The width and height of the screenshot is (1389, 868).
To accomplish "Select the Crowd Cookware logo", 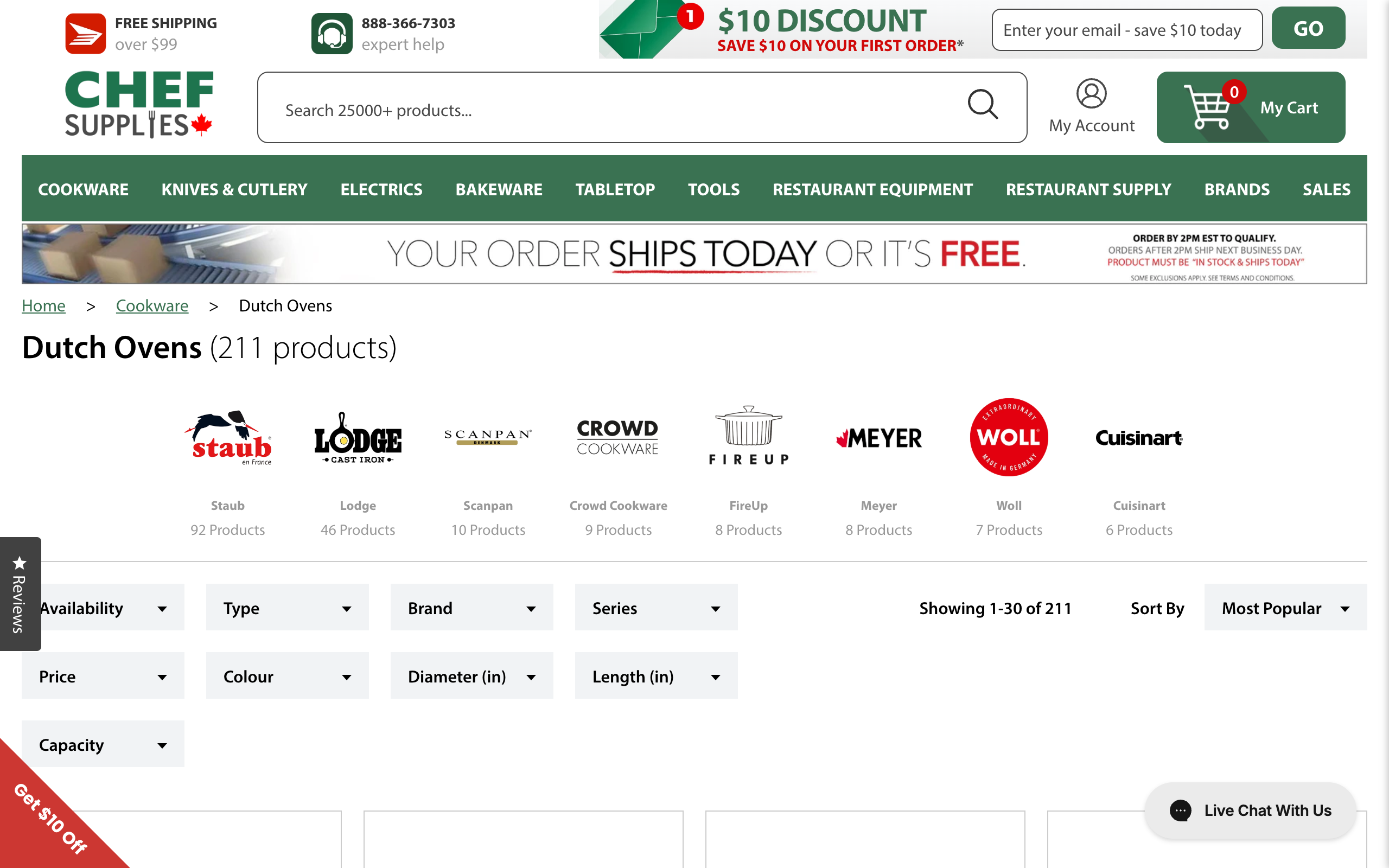I will (x=617, y=437).
